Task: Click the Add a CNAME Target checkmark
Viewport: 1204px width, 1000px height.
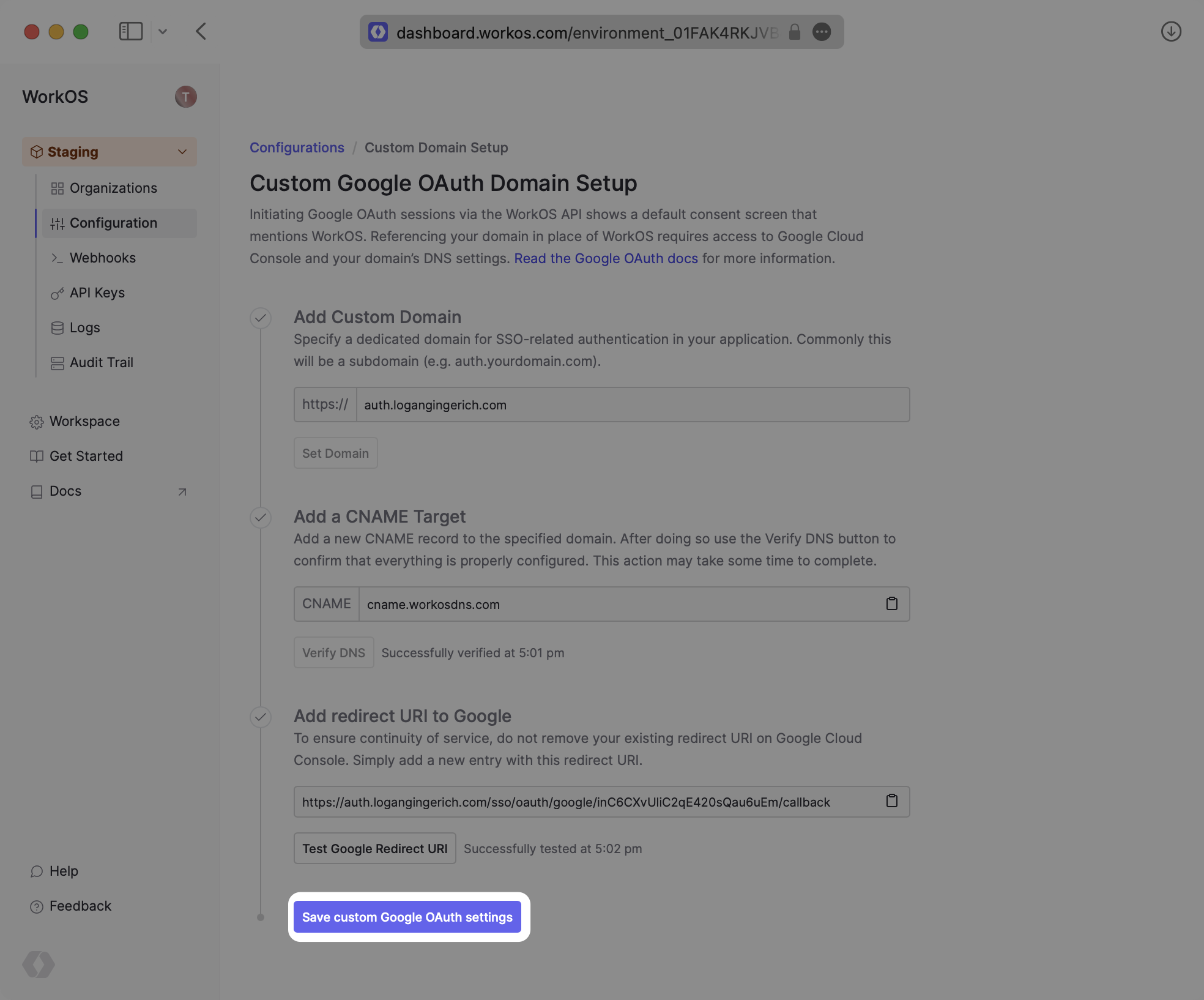Action: coord(261,517)
